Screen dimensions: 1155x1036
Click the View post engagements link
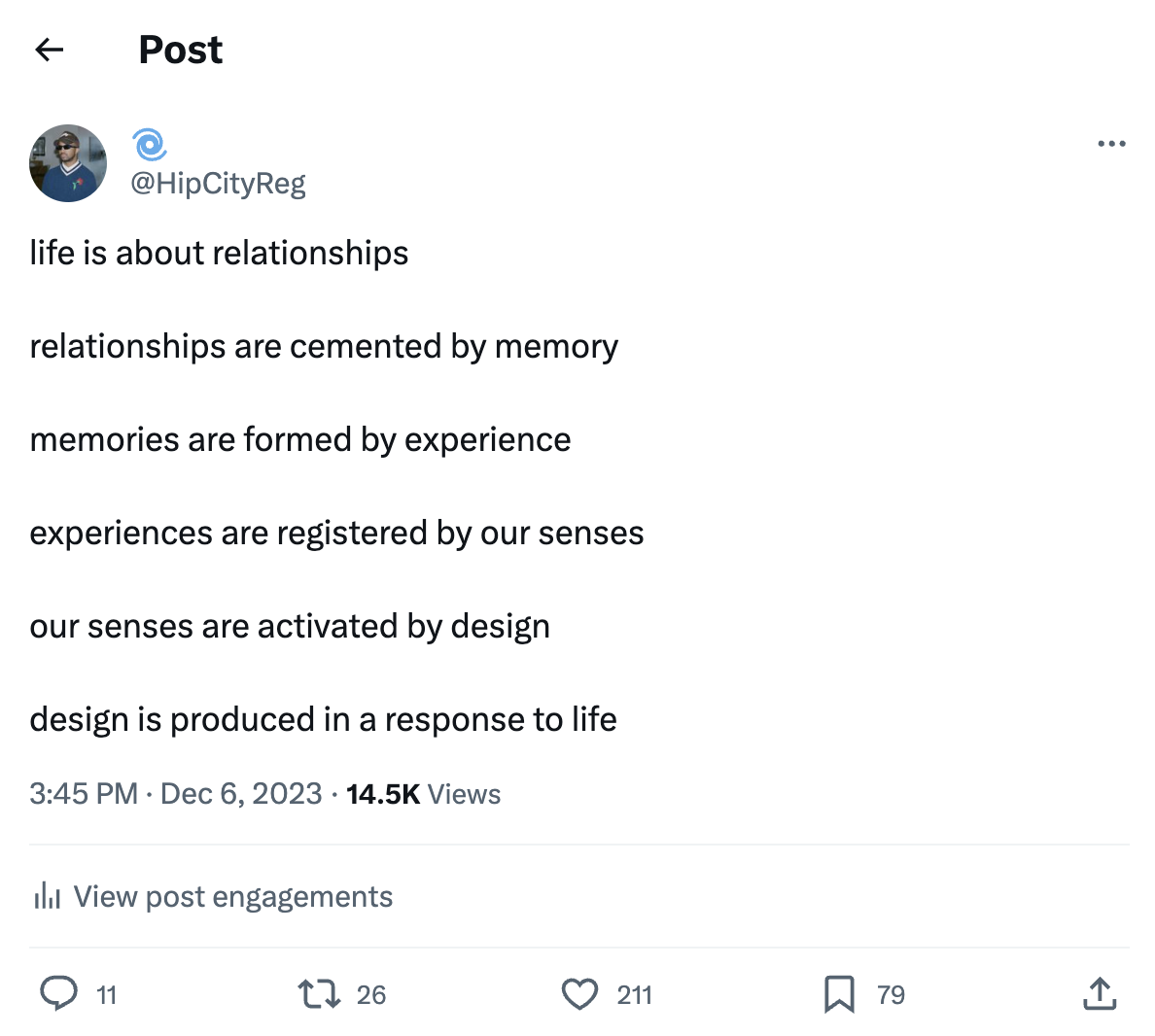coord(232,896)
